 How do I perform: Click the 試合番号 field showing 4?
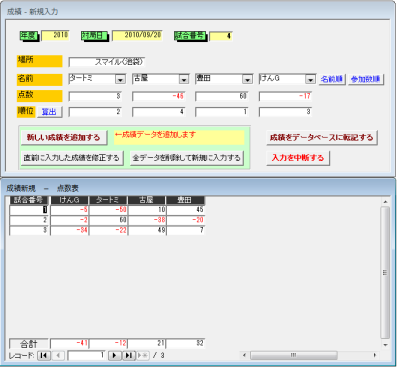(x=221, y=36)
